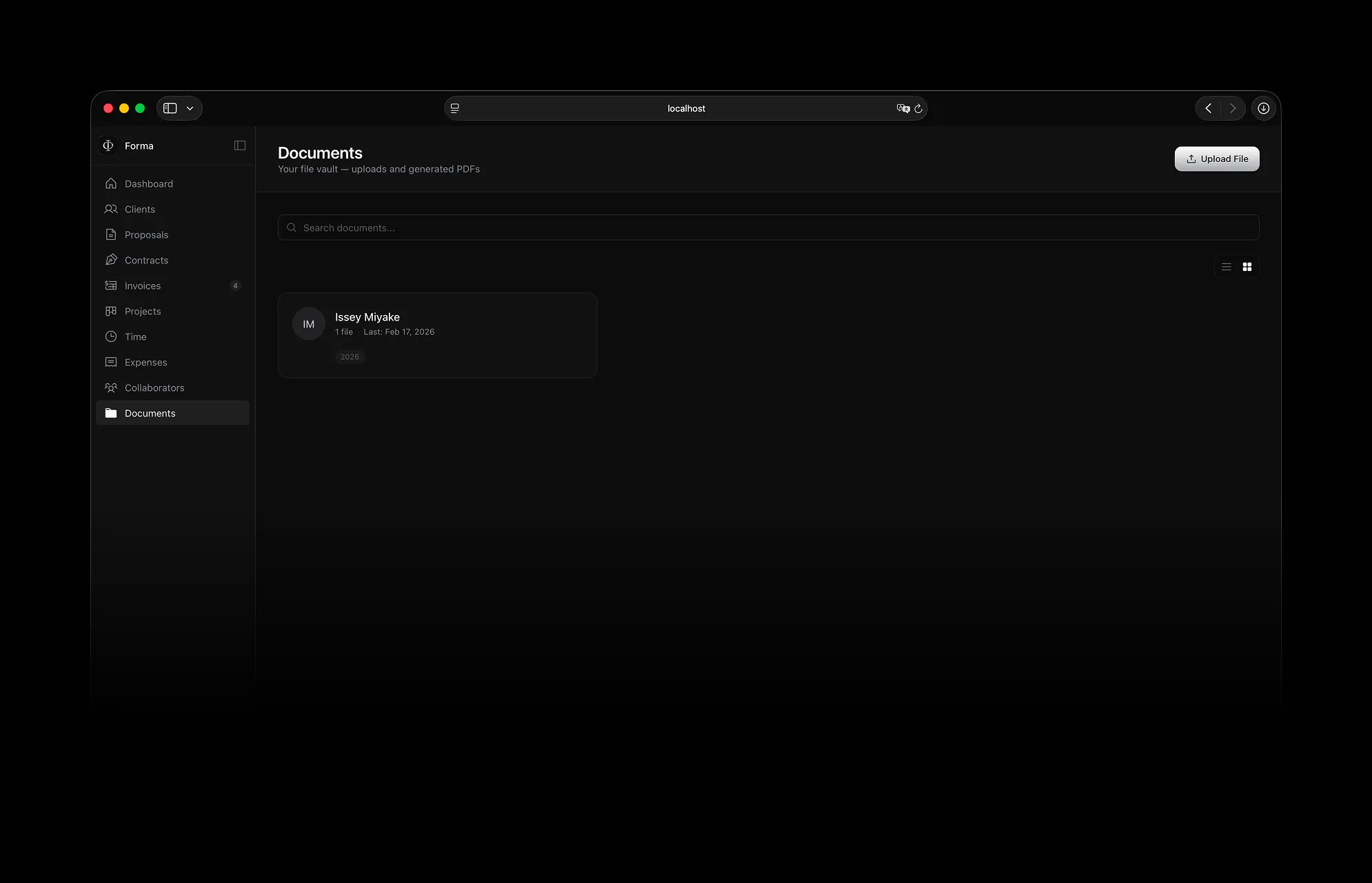Collapse the sidebar with the panel icon
Screen dimensions: 1372x883
tap(240, 145)
